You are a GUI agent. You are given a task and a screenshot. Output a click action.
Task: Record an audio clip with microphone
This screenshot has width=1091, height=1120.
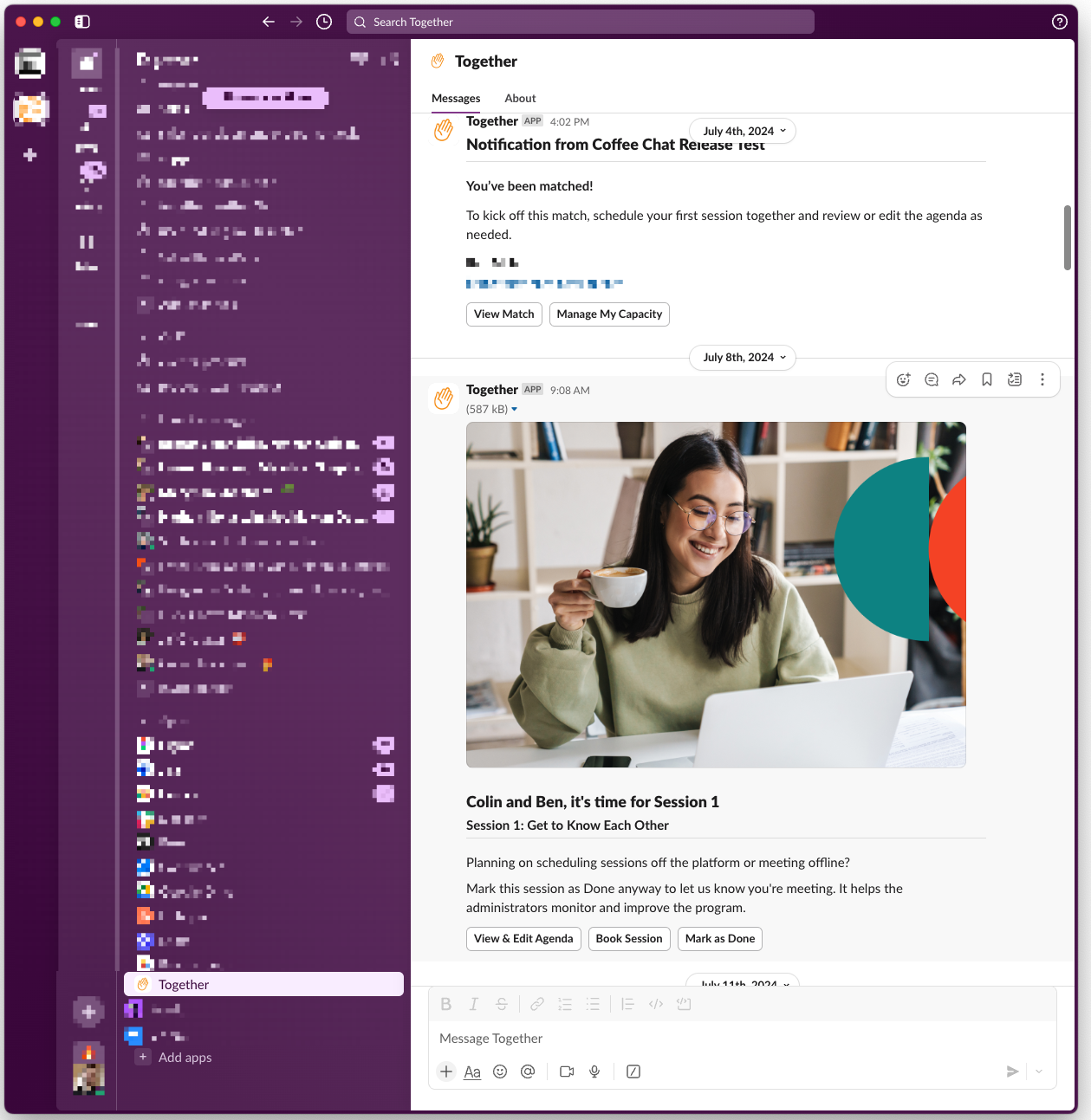[594, 1071]
